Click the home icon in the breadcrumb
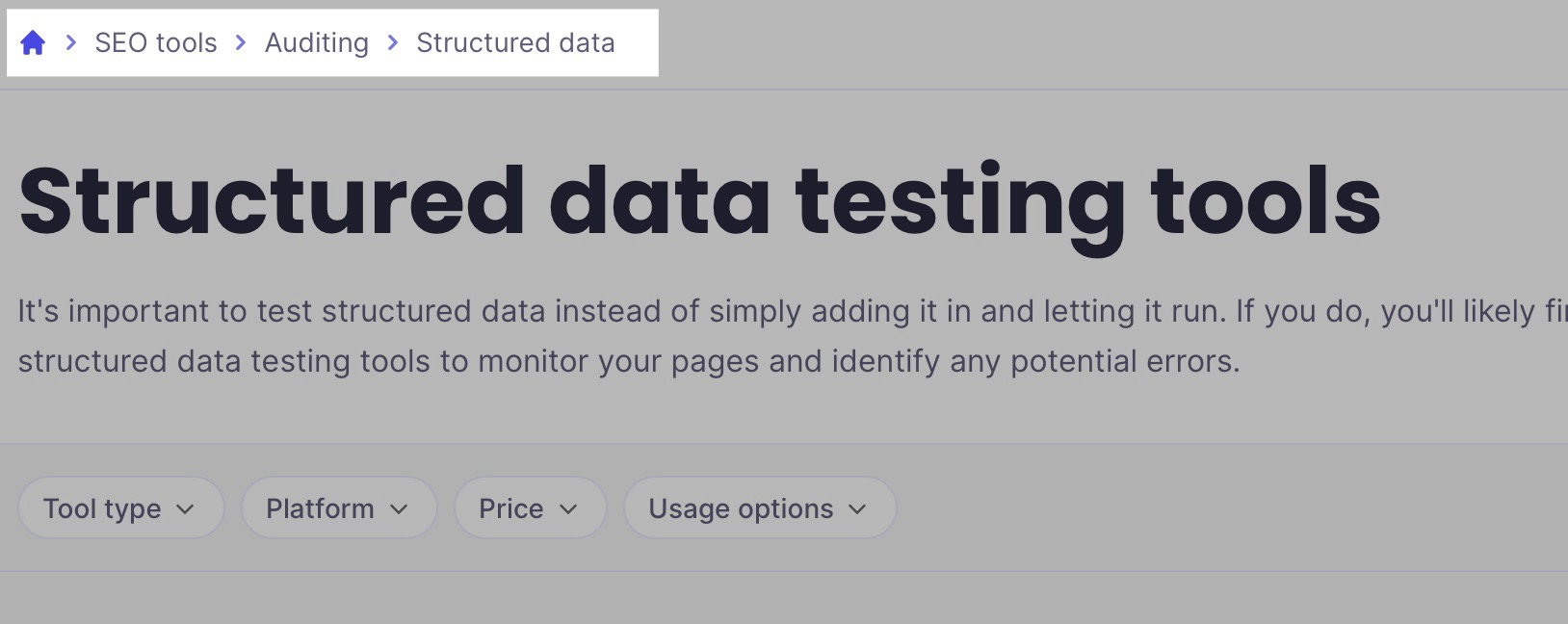The width and height of the screenshot is (1568, 624). click(34, 42)
